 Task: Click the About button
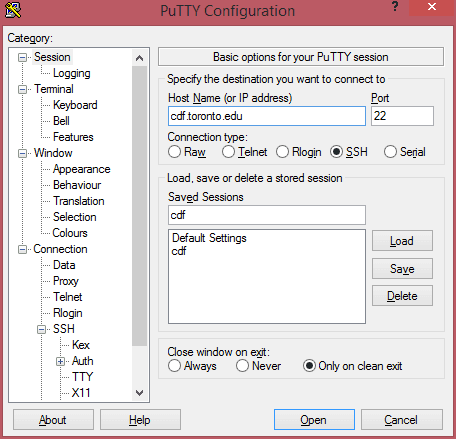53,420
